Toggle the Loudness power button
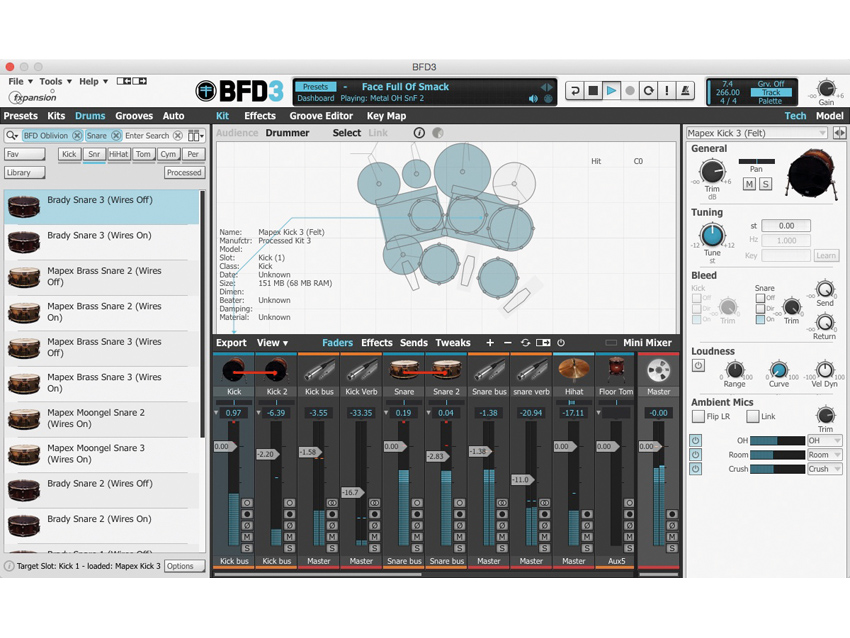Image resolution: width=850 pixels, height=638 pixels. [x=698, y=366]
